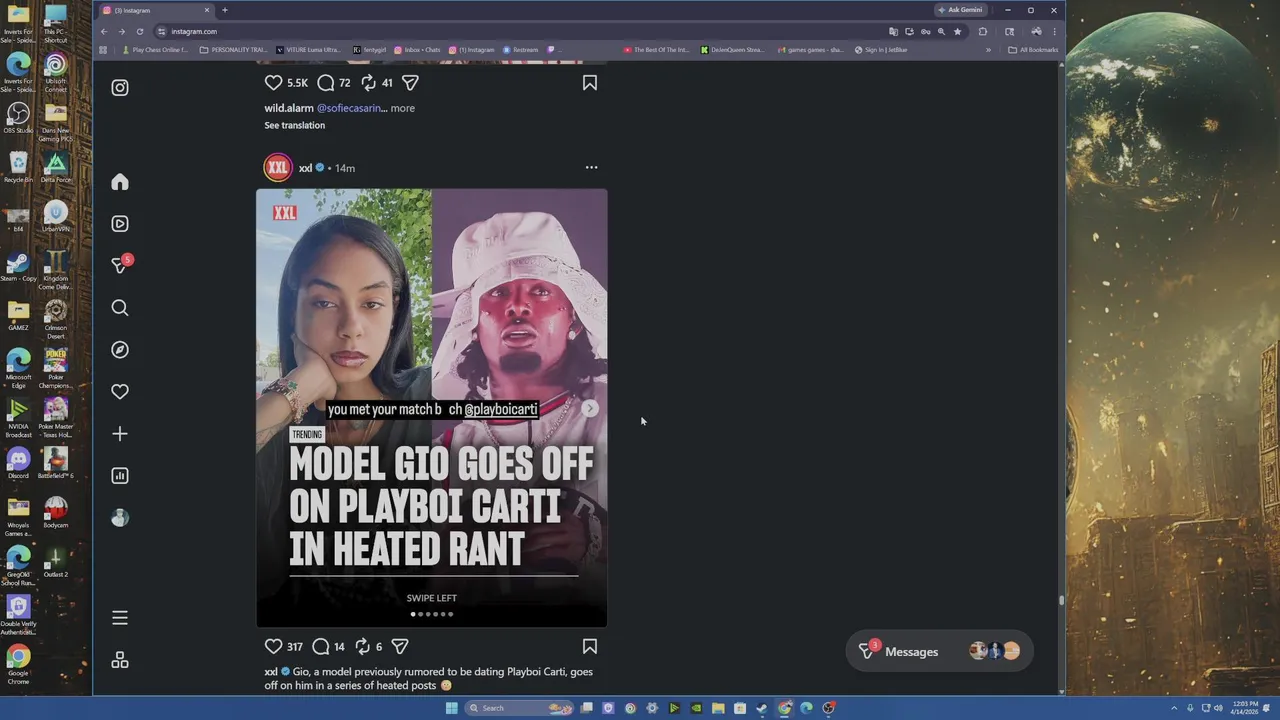
Task: Open Instagram Search in sidebar
Action: (120, 308)
